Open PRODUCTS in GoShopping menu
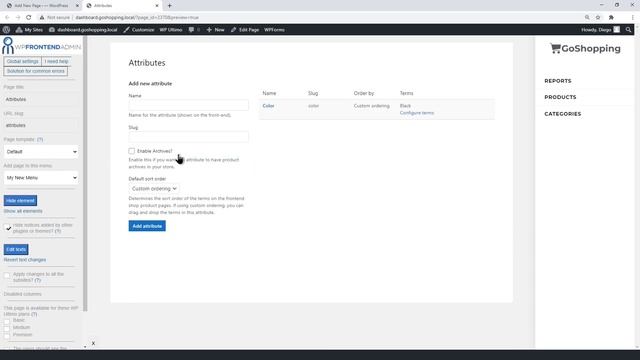This screenshot has width=640, height=360. pos(560,97)
